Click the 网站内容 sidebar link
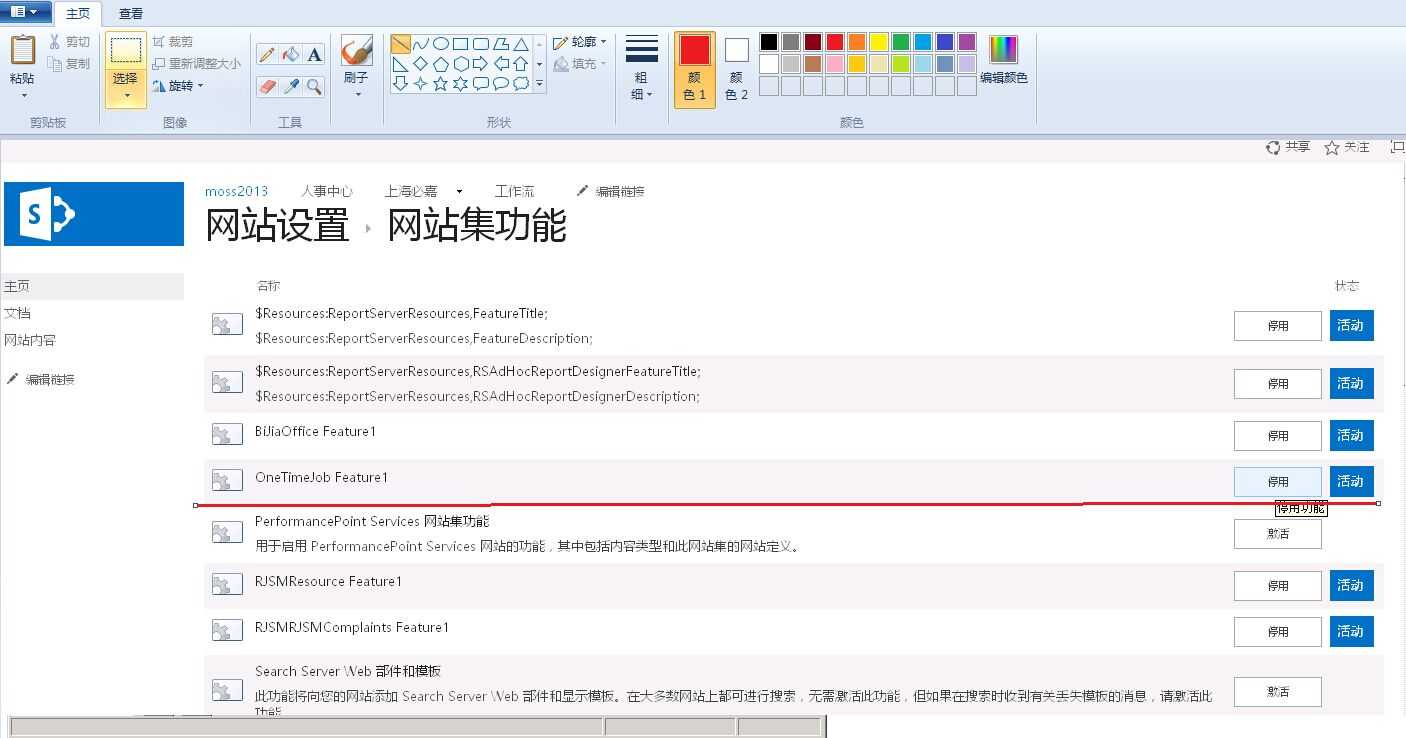Image resolution: width=1406 pixels, height=738 pixels. click(x=30, y=340)
